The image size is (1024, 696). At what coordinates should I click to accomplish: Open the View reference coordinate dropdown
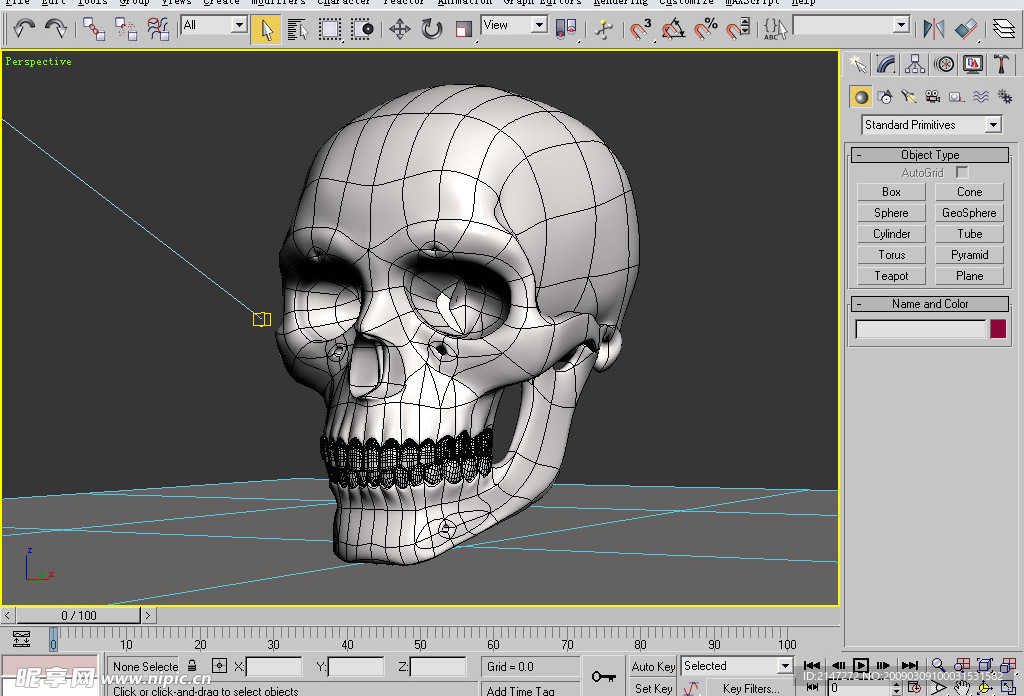click(514, 25)
